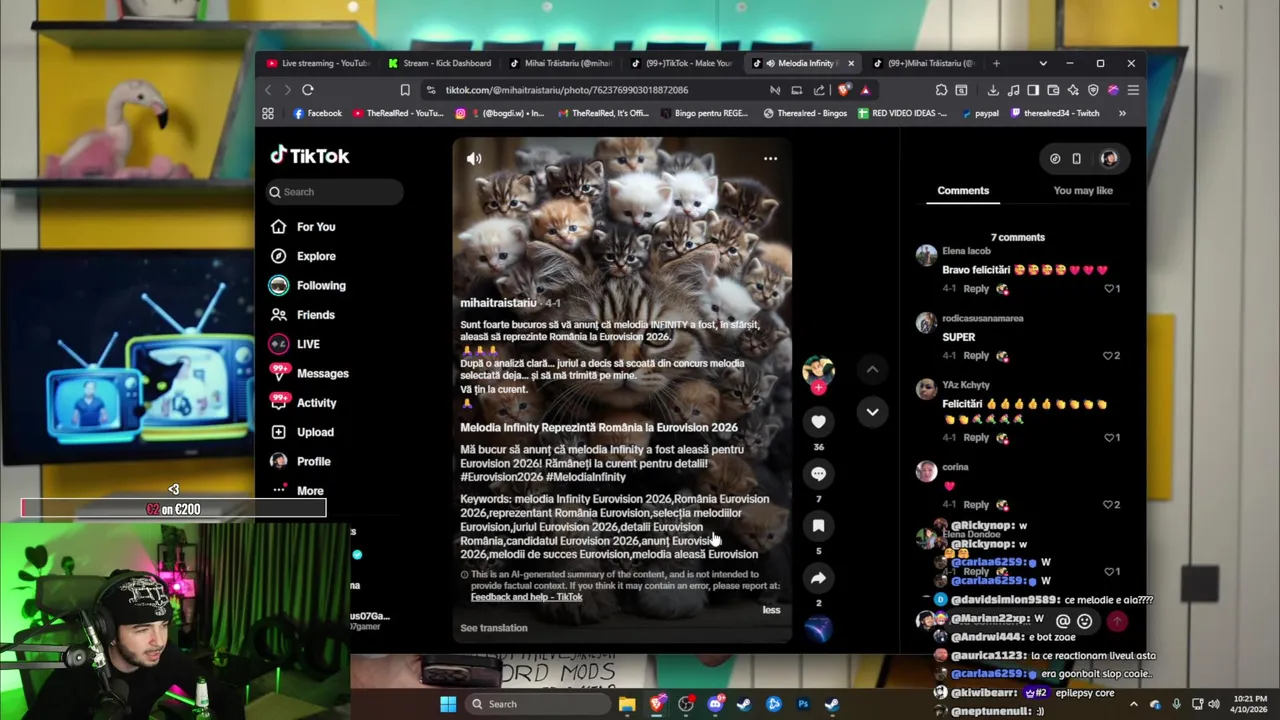Open the profile avatar in top-right pill
This screenshot has width=1280, height=720.
point(1109,158)
